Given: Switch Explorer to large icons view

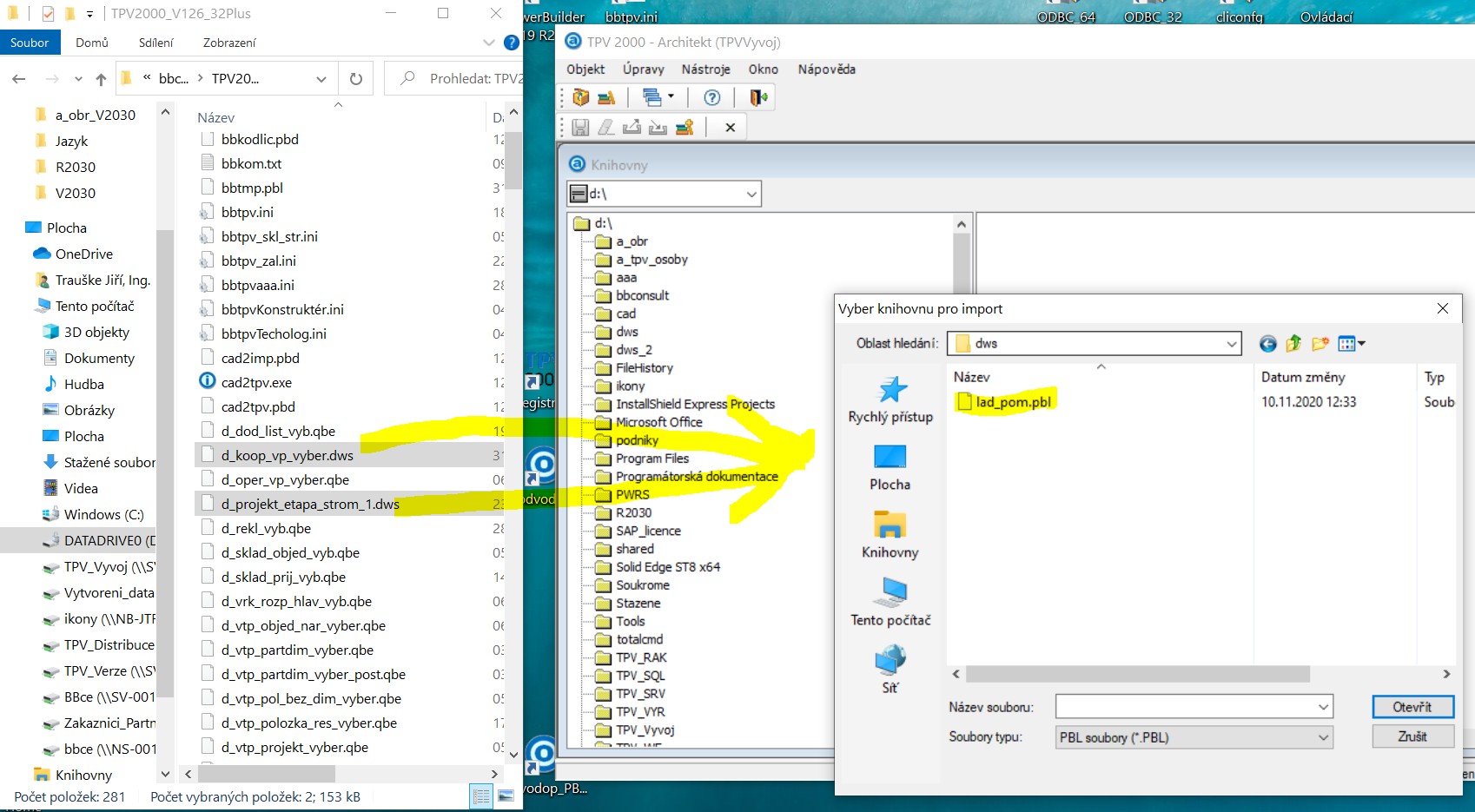Looking at the screenshot, I should click(506, 795).
